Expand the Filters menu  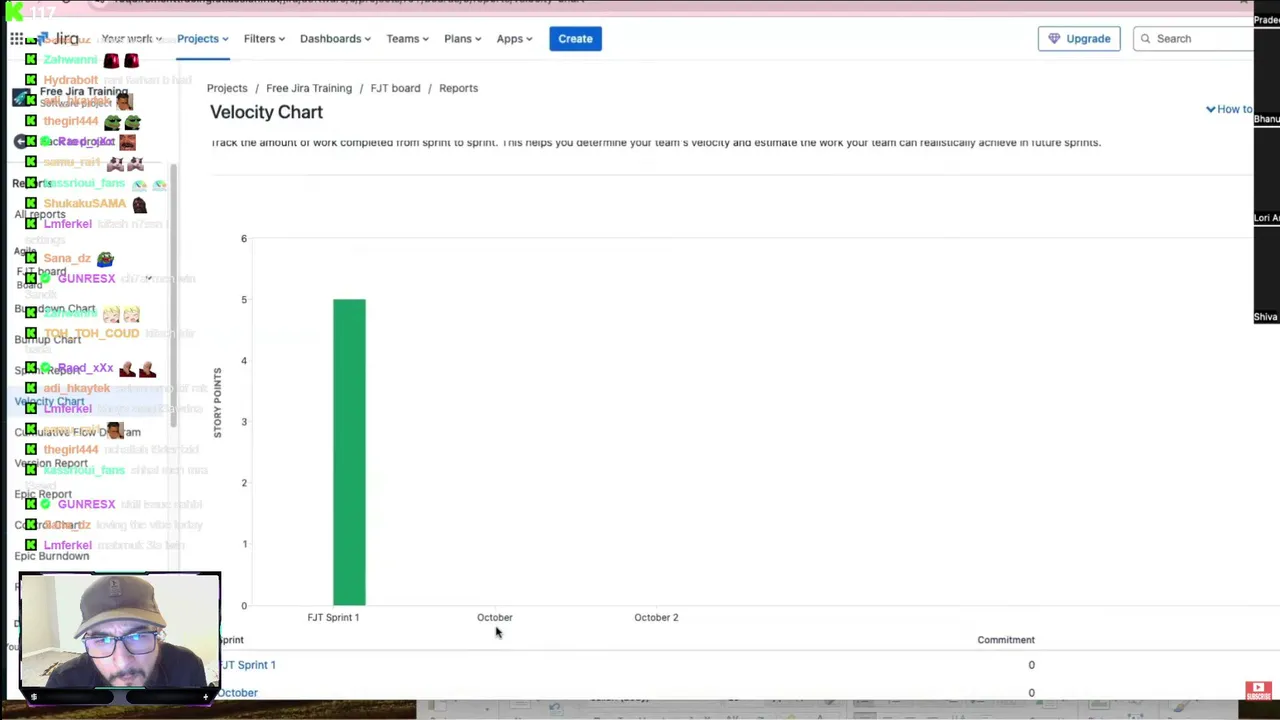click(264, 39)
